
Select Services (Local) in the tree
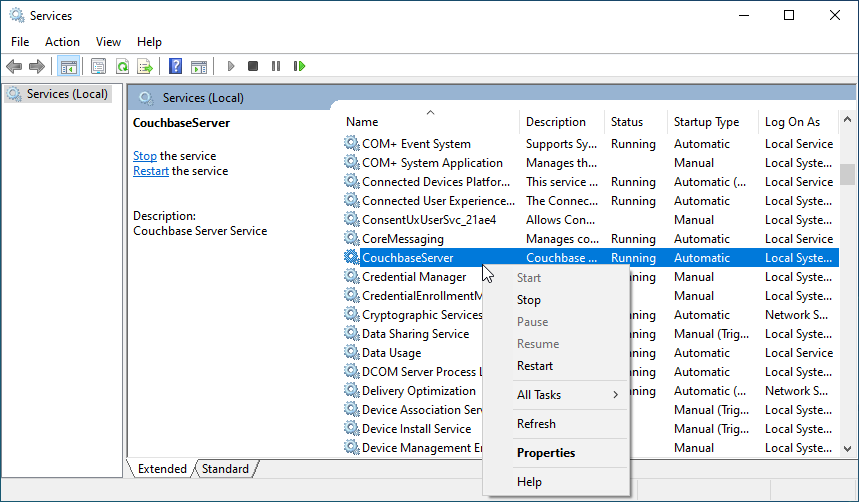tap(67, 94)
